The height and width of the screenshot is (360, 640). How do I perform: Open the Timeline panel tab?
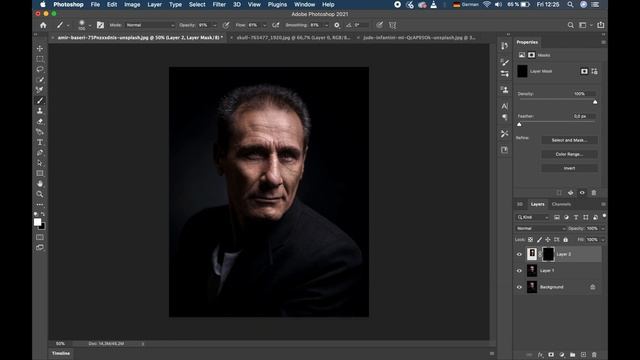[x=61, y=353]
